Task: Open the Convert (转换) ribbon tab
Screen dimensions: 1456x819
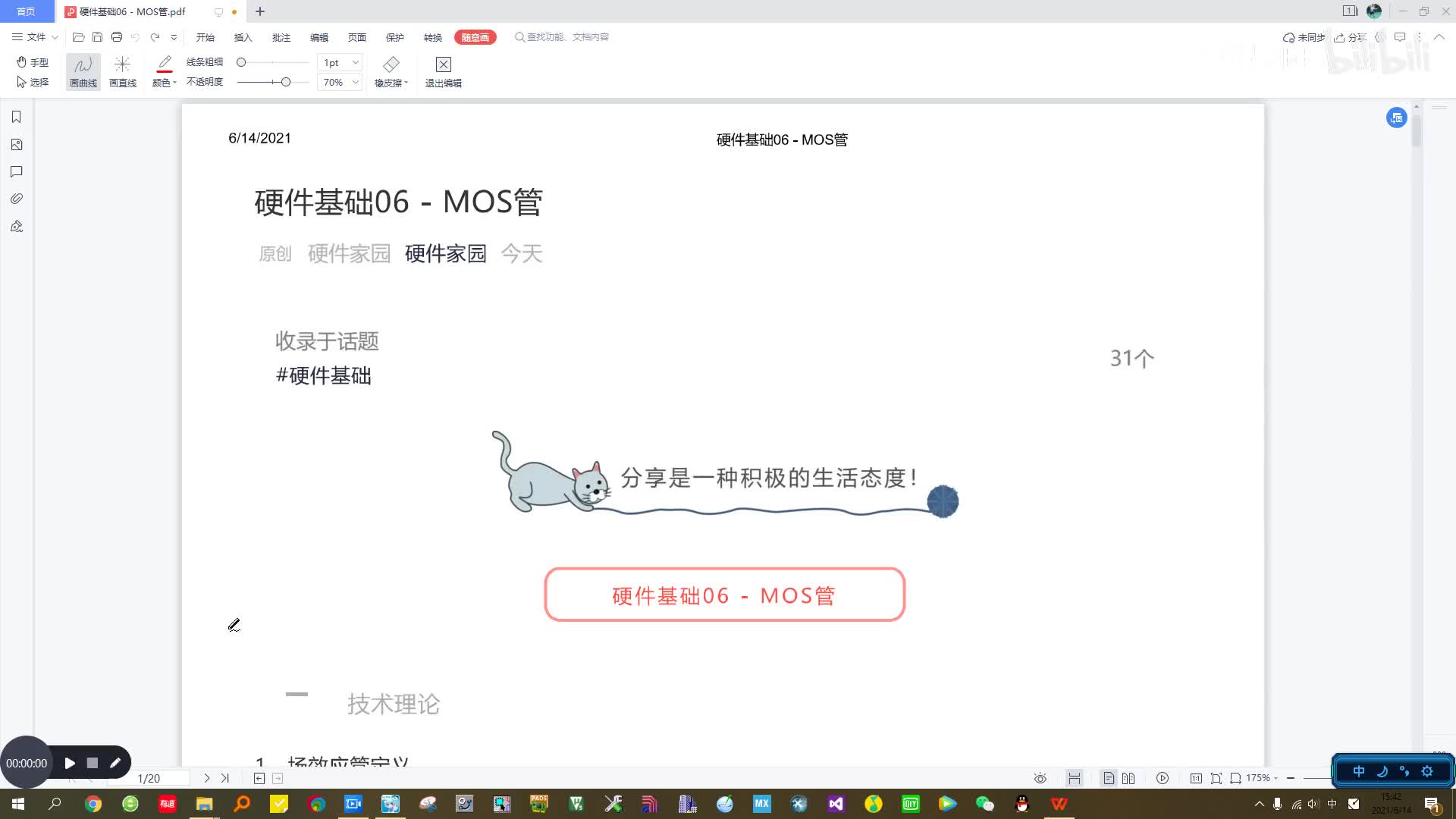Action: coord(433,37)
